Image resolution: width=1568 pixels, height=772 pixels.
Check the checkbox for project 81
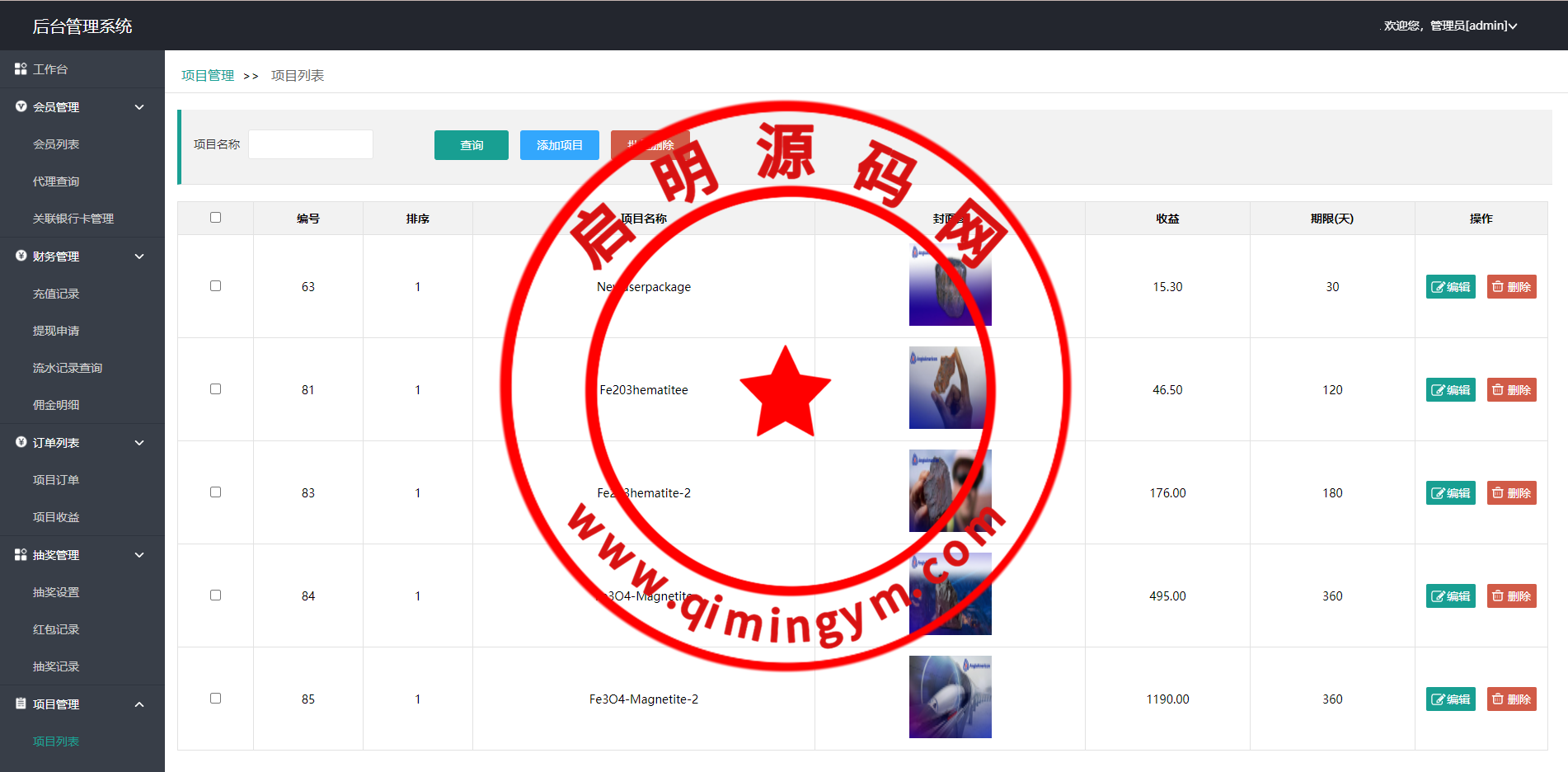pyautogui.click(x=215, y=389)
